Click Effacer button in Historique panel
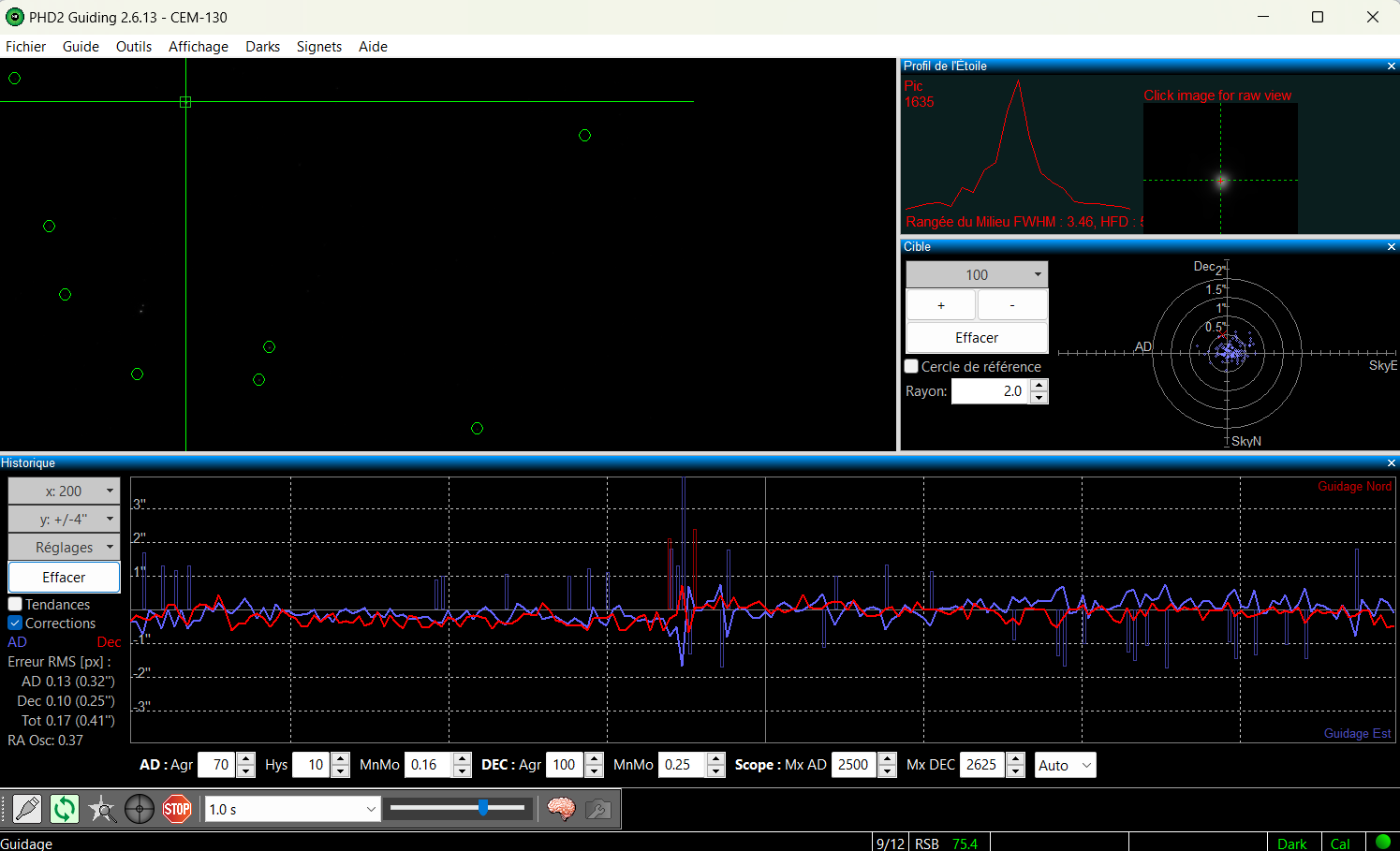The height and width of the screenshot is (851, 1400). (64, 578)
